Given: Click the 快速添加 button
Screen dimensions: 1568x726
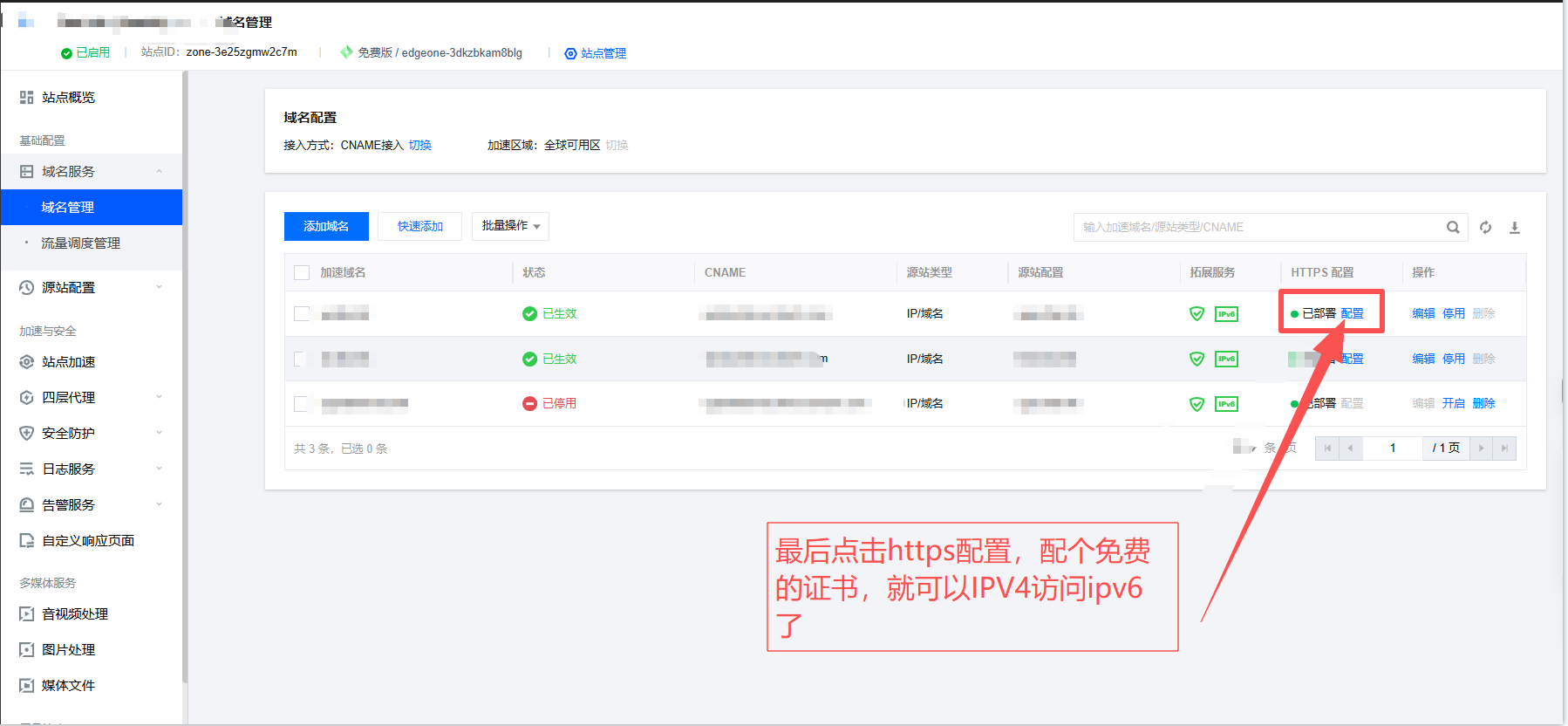Looking at the screenshot, I should click(419, 226).
